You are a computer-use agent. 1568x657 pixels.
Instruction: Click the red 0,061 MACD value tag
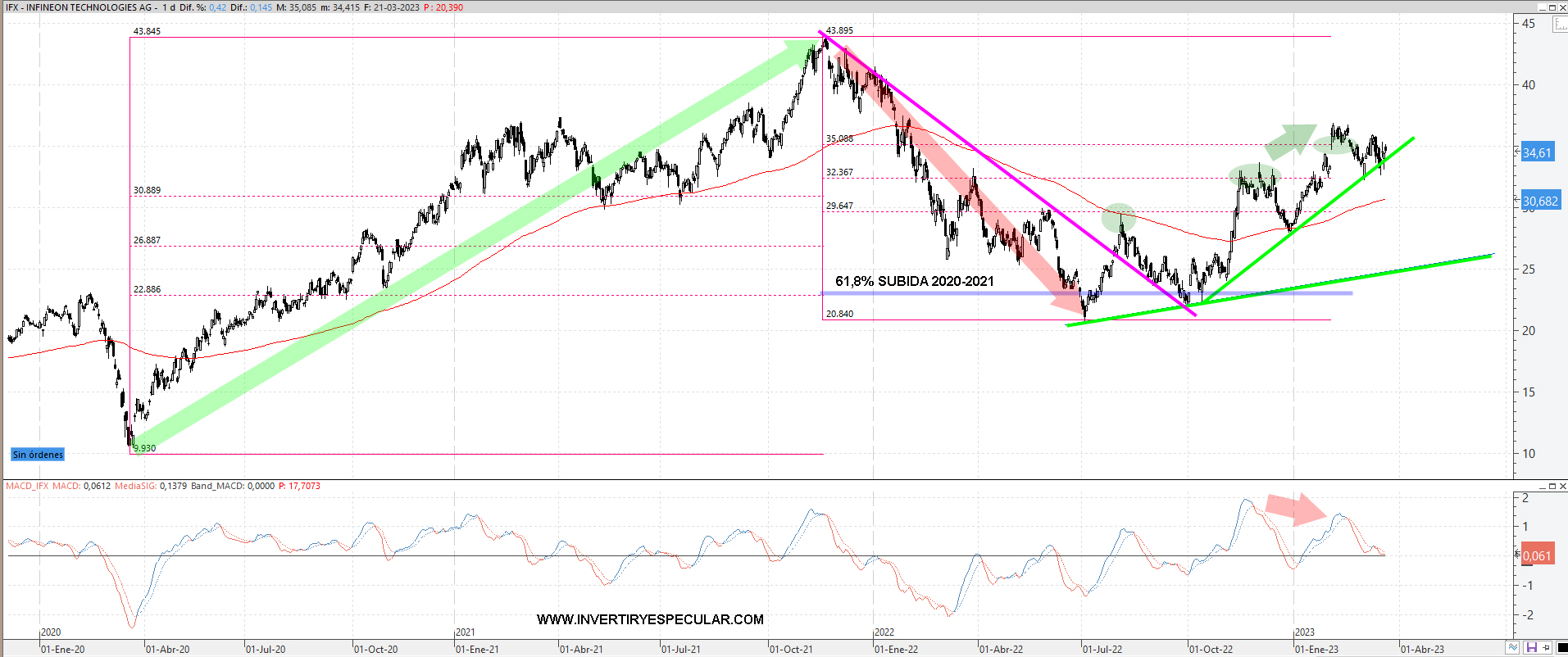click(1537, 555)
